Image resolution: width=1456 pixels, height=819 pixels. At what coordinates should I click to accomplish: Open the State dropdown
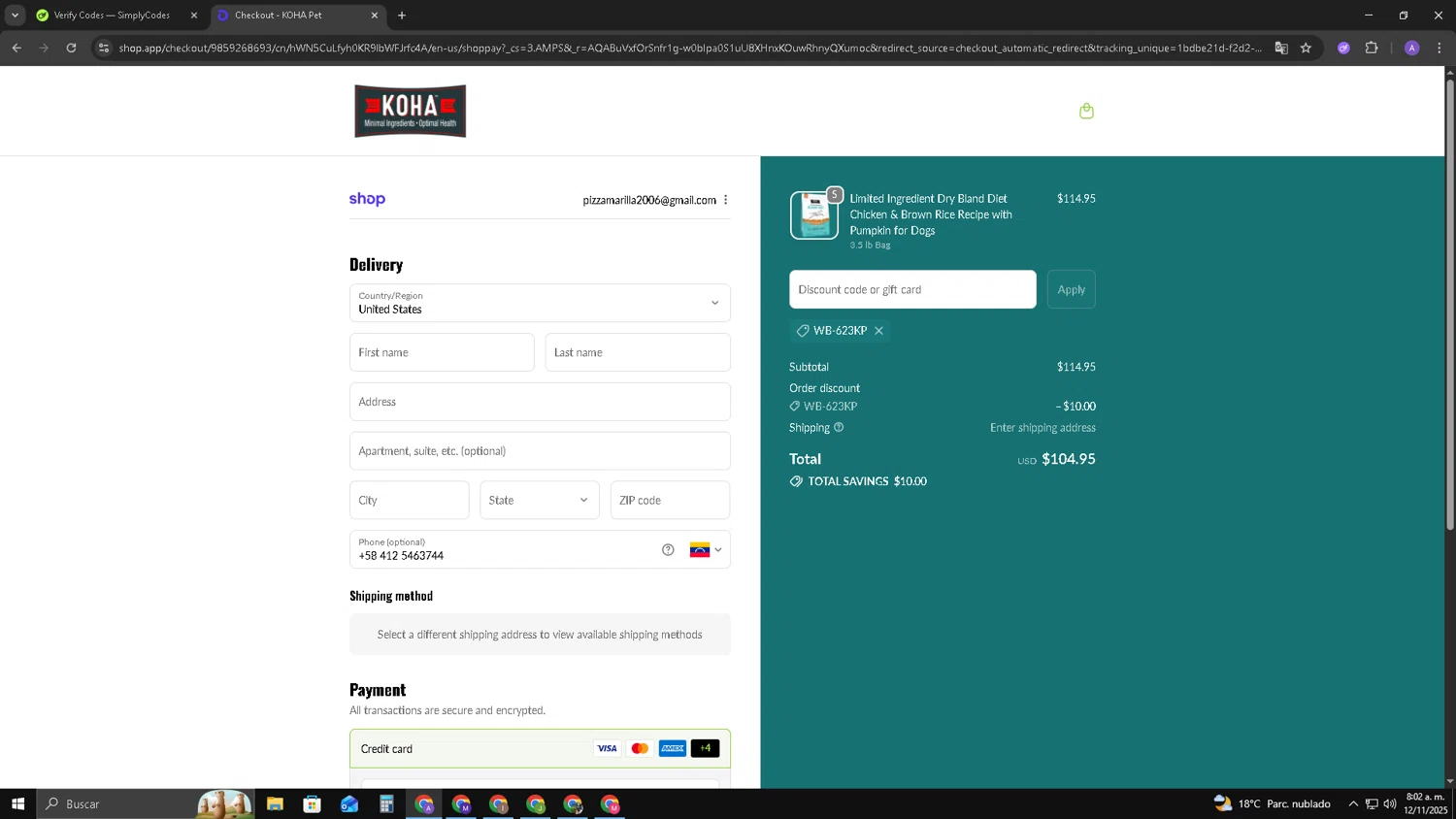(540, 500)
